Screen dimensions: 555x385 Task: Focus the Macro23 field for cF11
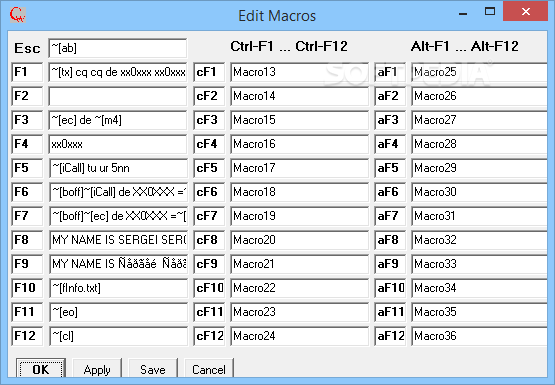(x=299, y=312)
